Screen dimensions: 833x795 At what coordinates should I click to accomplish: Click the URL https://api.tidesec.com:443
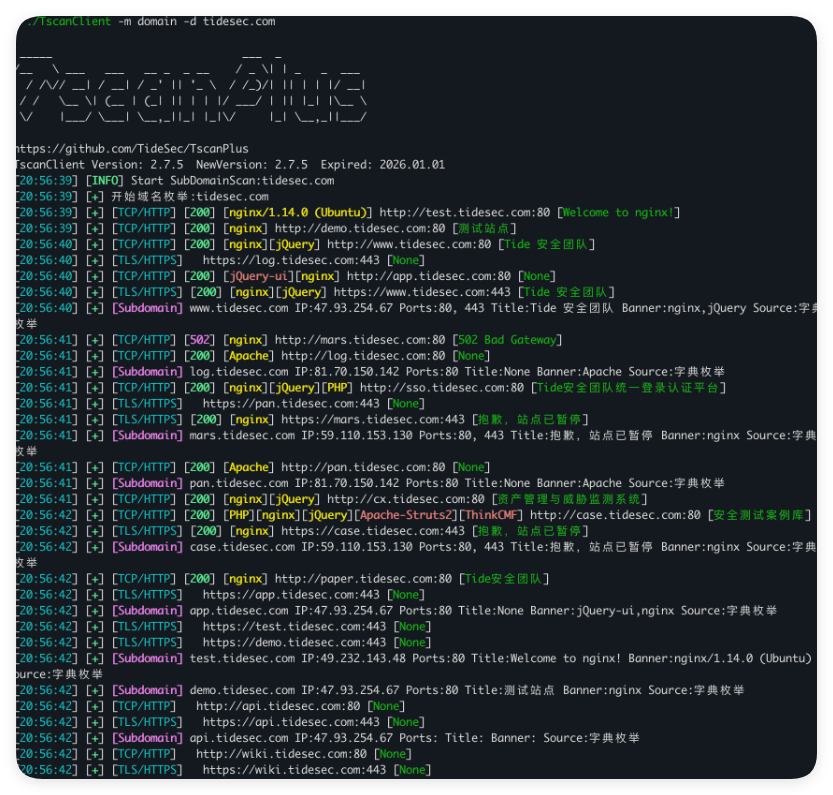point(291,723)
